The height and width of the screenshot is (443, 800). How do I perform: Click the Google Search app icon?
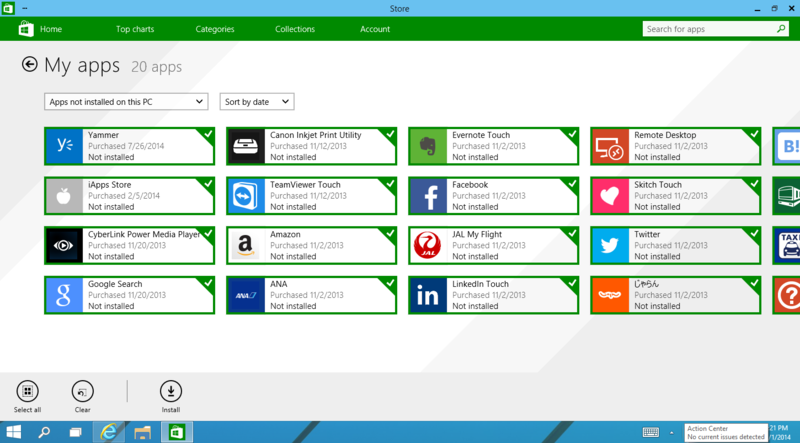click(64, 295)
